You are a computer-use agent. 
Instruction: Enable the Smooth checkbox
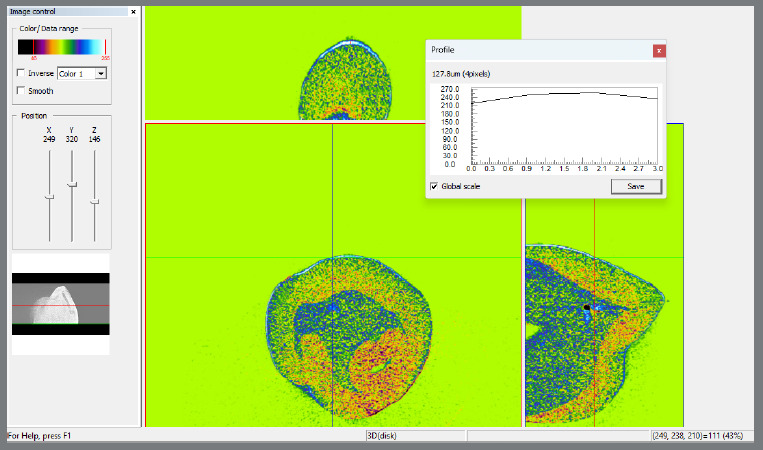[21, 90]
